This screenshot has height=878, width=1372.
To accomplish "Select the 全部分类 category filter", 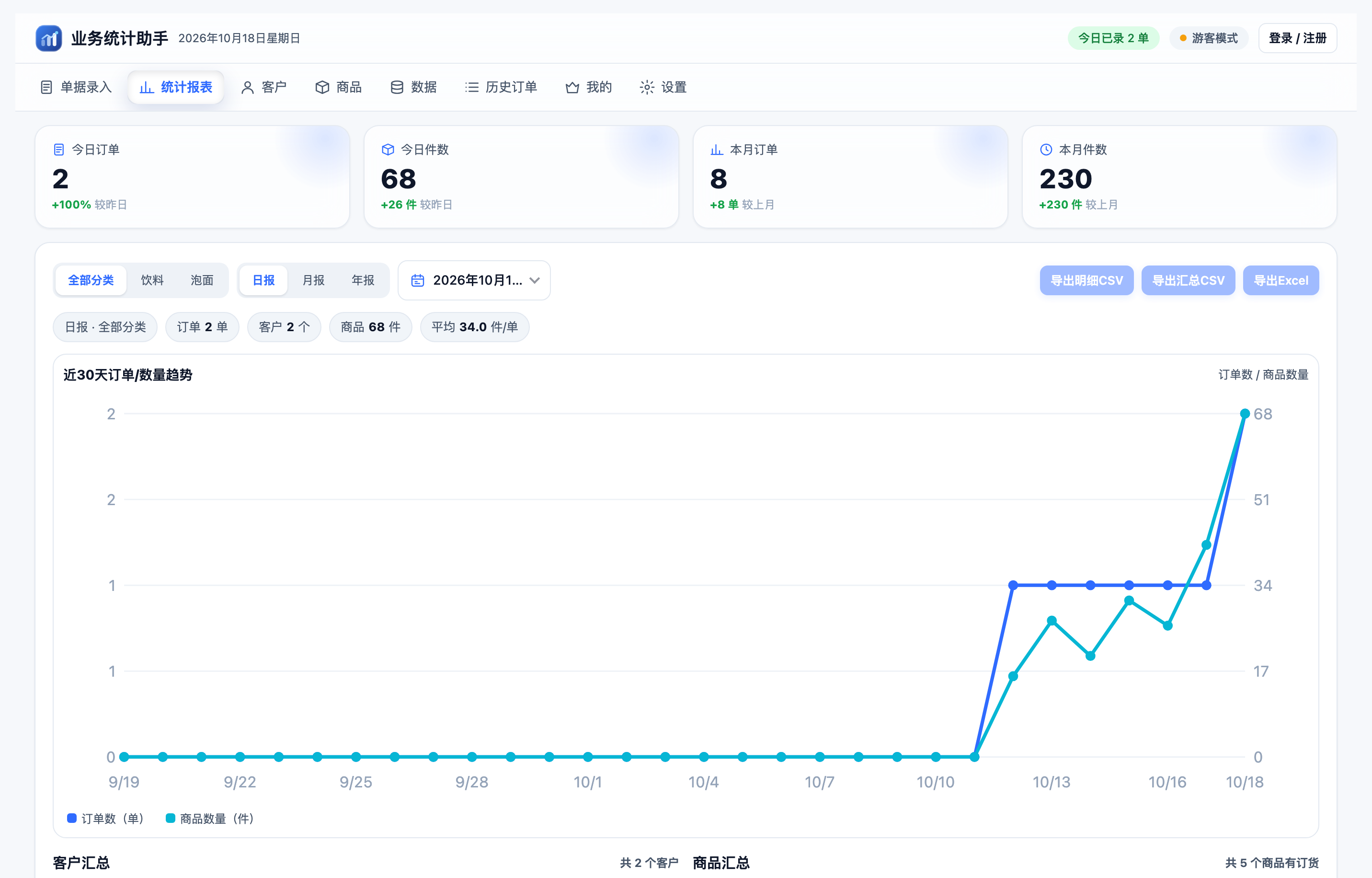I will pos(91,280).
